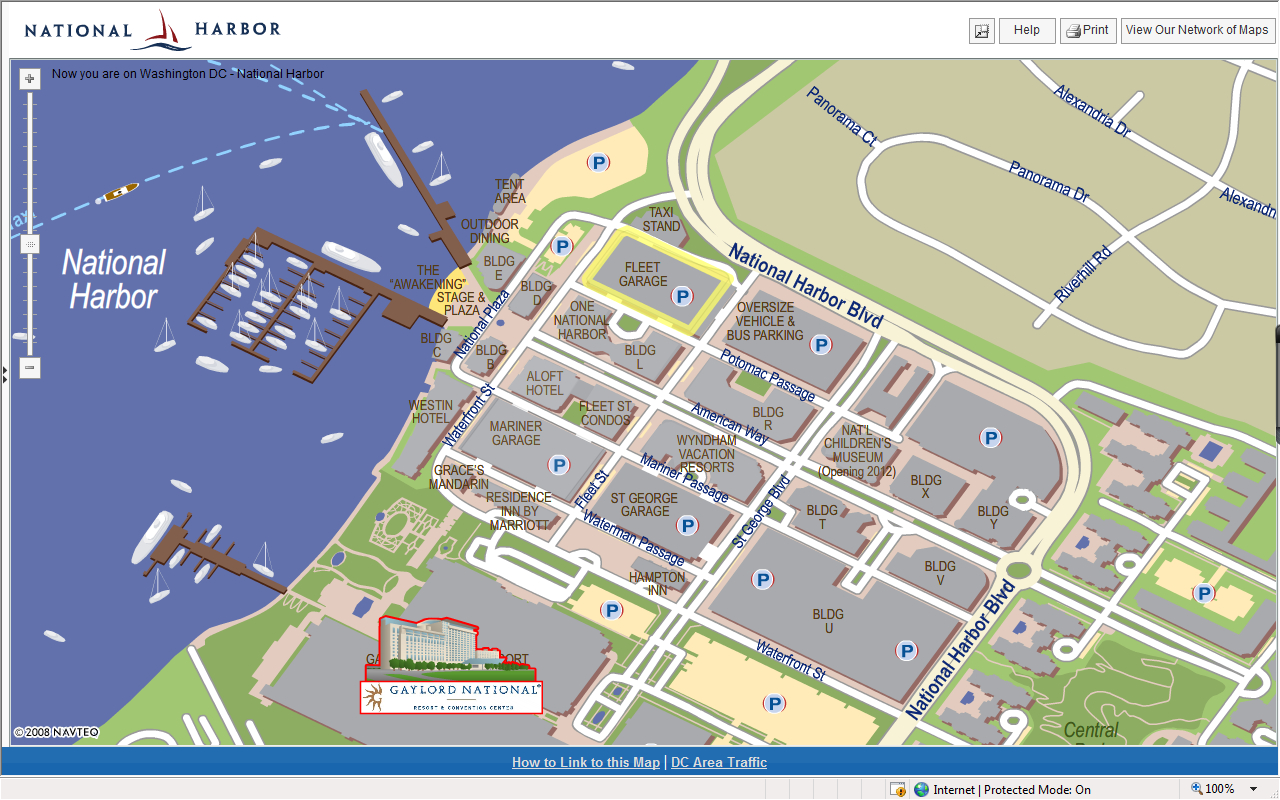The image size is (1280, 800).
Task: Click the Taxi Stand label
Action: [662, 219]
